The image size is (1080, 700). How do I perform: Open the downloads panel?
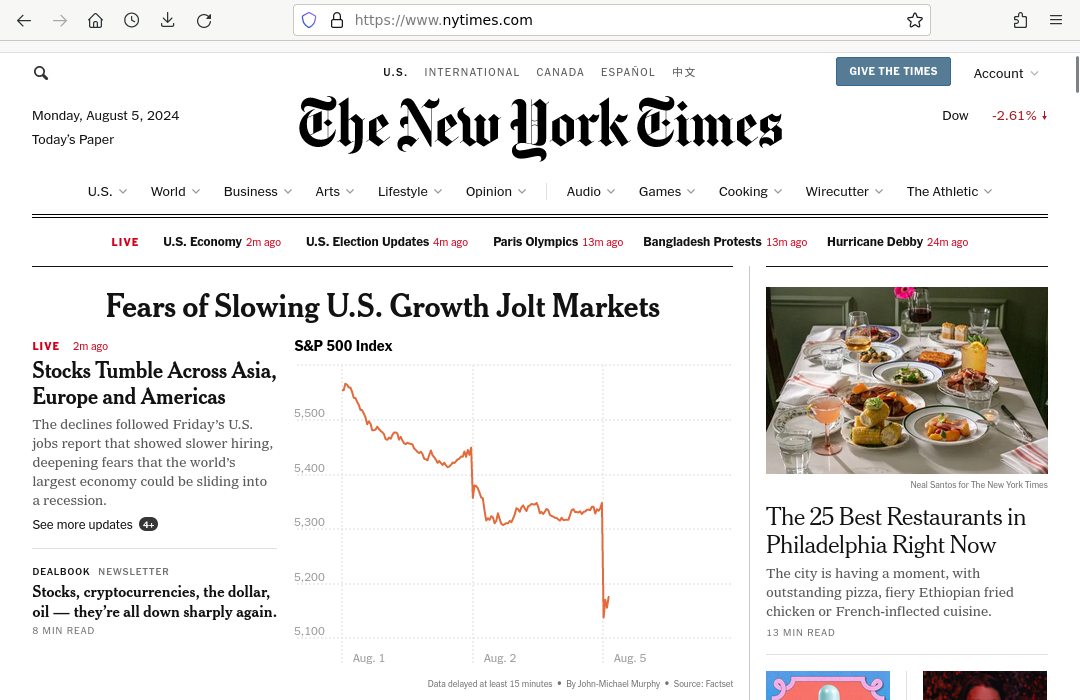point(167,20)
